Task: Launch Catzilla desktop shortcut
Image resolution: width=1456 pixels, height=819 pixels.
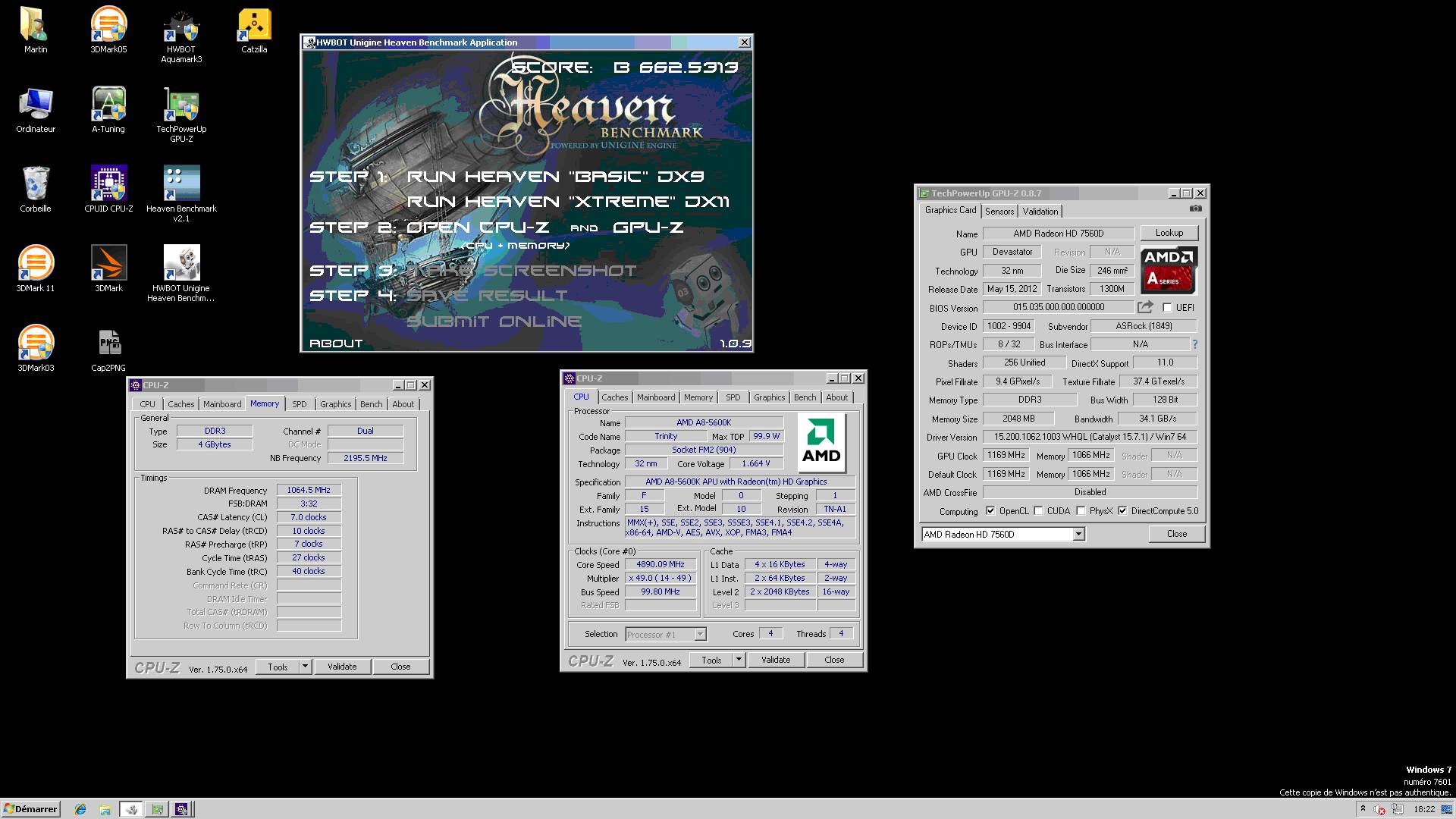Action: (254, 30)
